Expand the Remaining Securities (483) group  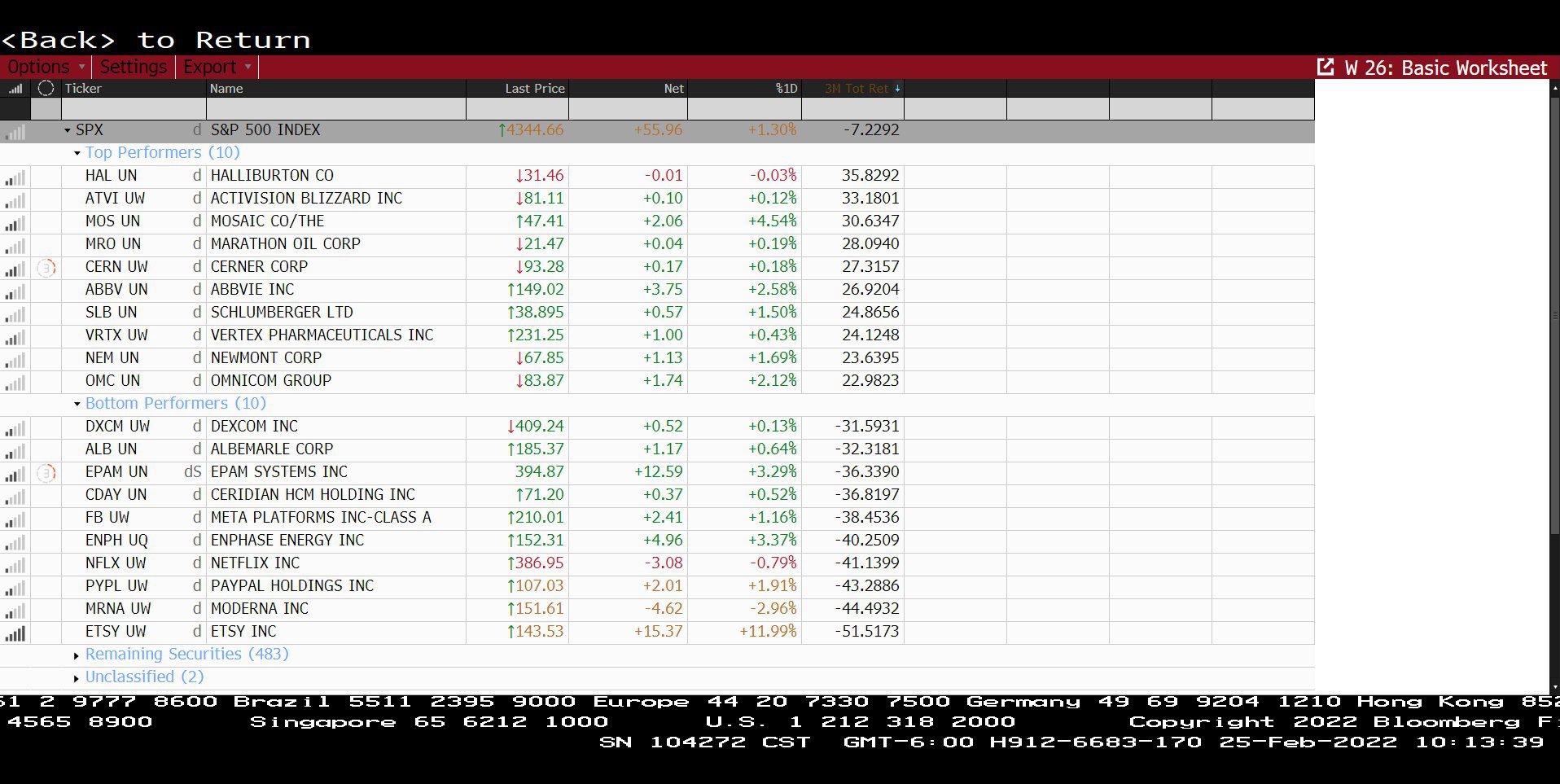click(x=77, y=655)
